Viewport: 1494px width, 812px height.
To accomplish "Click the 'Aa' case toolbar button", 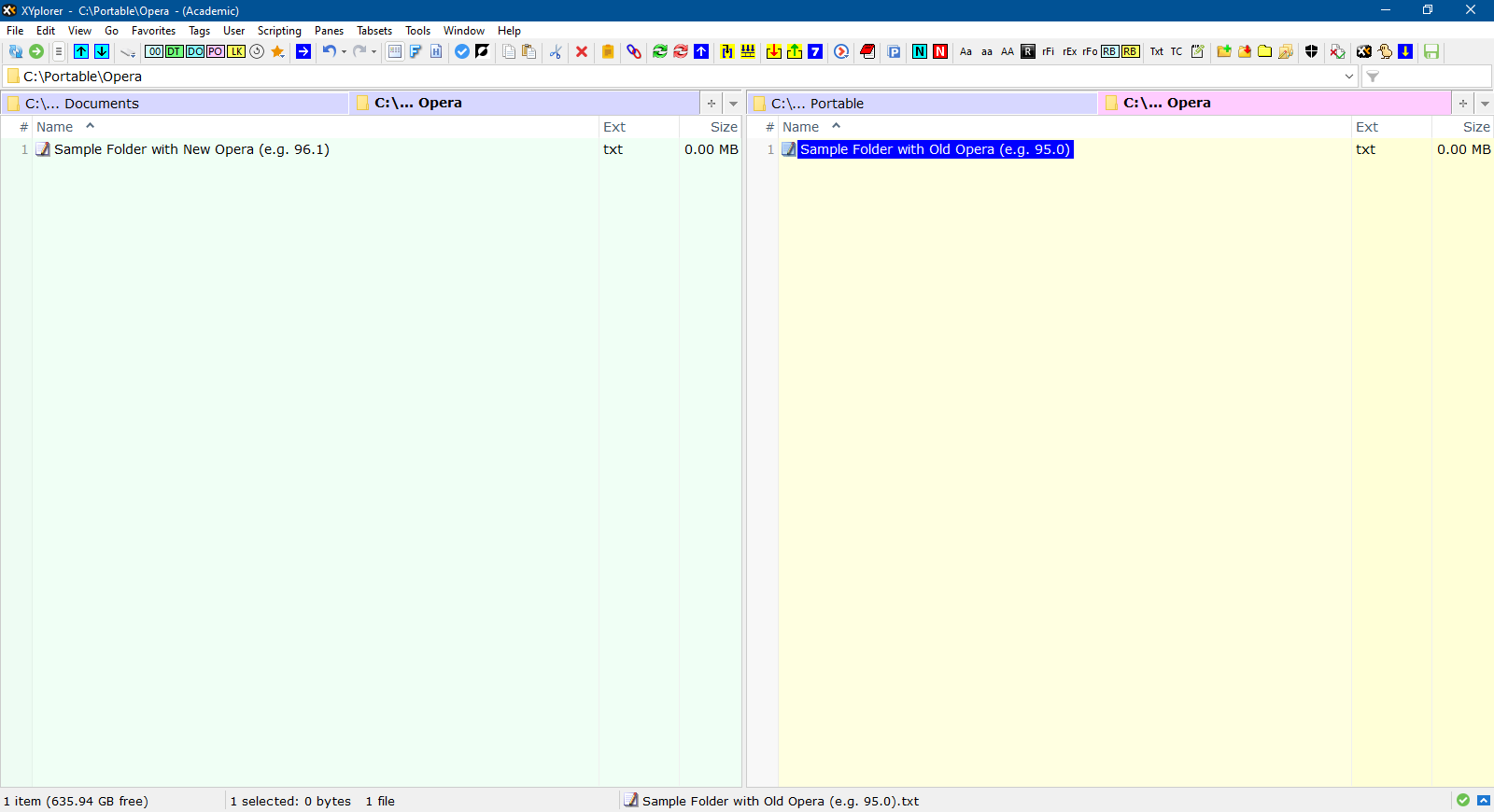I will 966,51.
